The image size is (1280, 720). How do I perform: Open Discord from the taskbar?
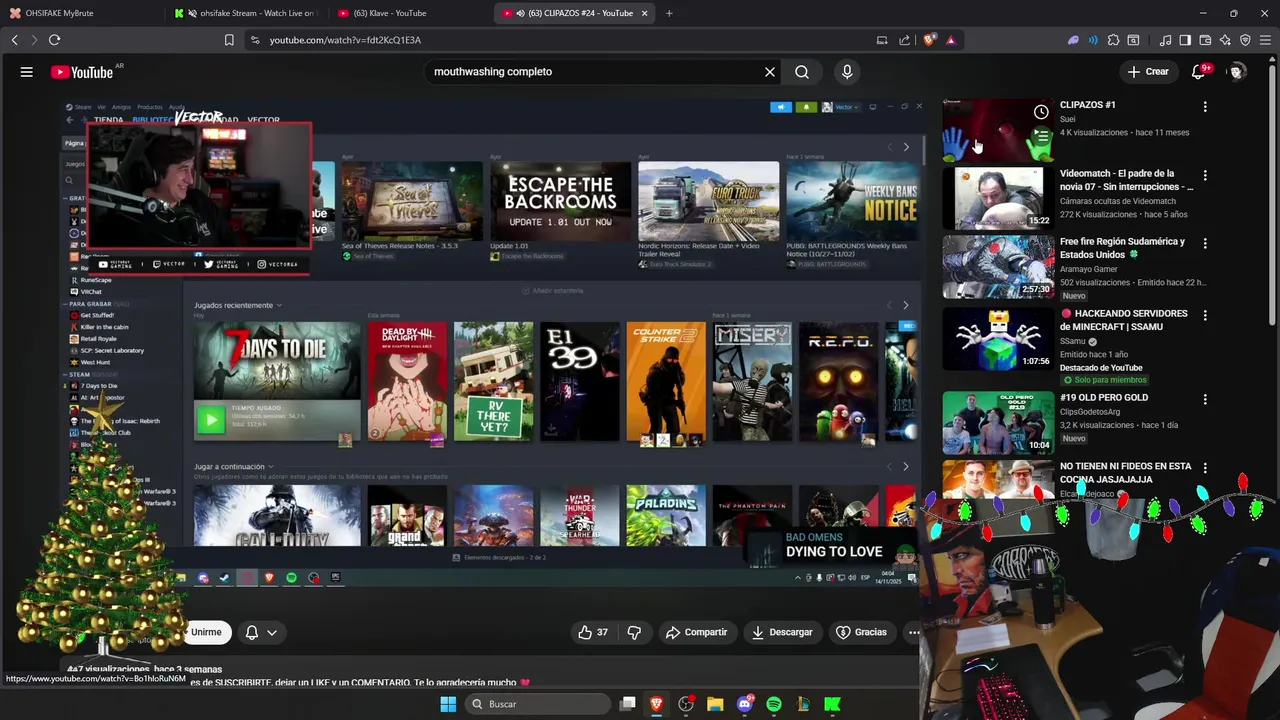point(744,704)
